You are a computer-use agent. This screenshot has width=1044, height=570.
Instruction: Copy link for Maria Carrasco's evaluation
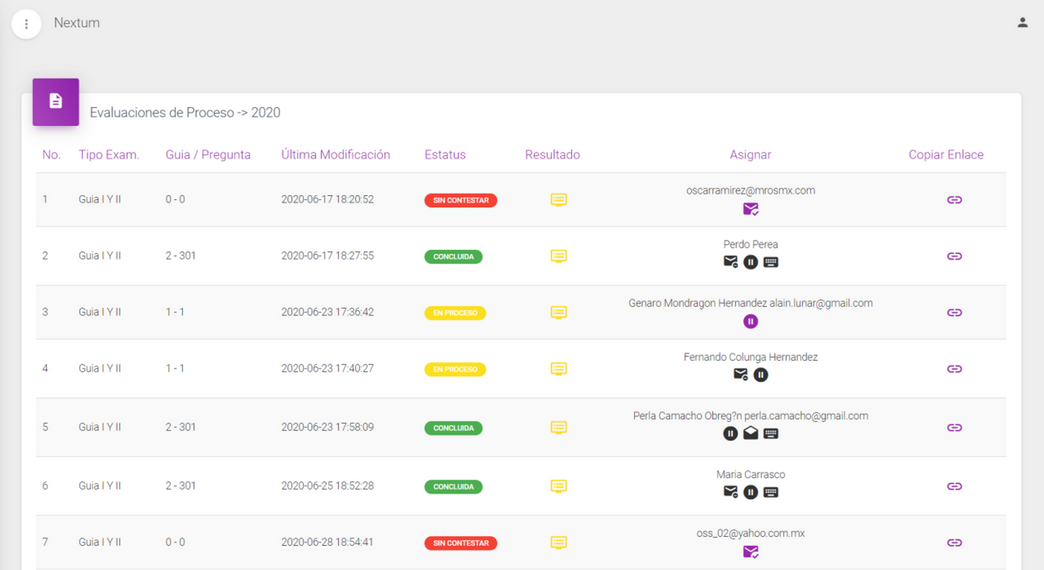tap(954, 486)
